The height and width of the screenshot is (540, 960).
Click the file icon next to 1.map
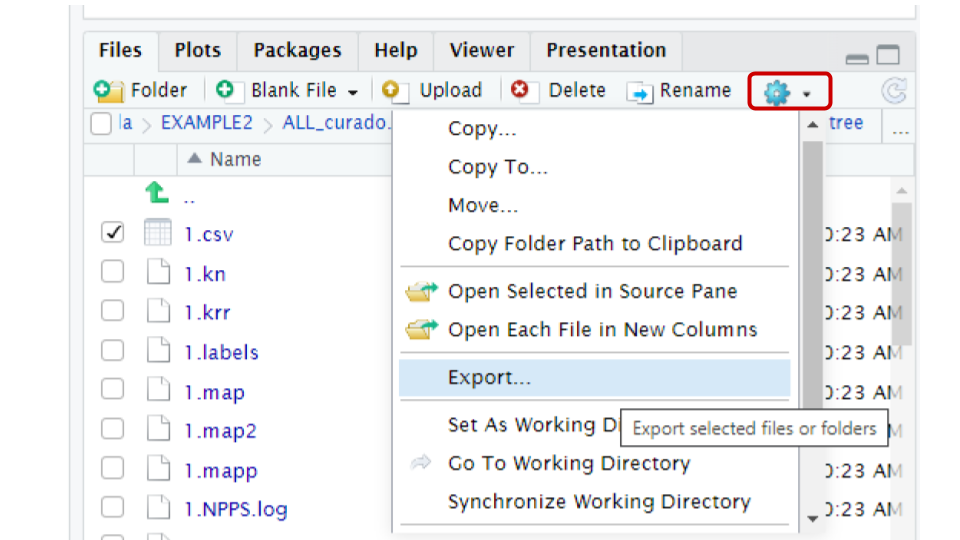point(159,389)
